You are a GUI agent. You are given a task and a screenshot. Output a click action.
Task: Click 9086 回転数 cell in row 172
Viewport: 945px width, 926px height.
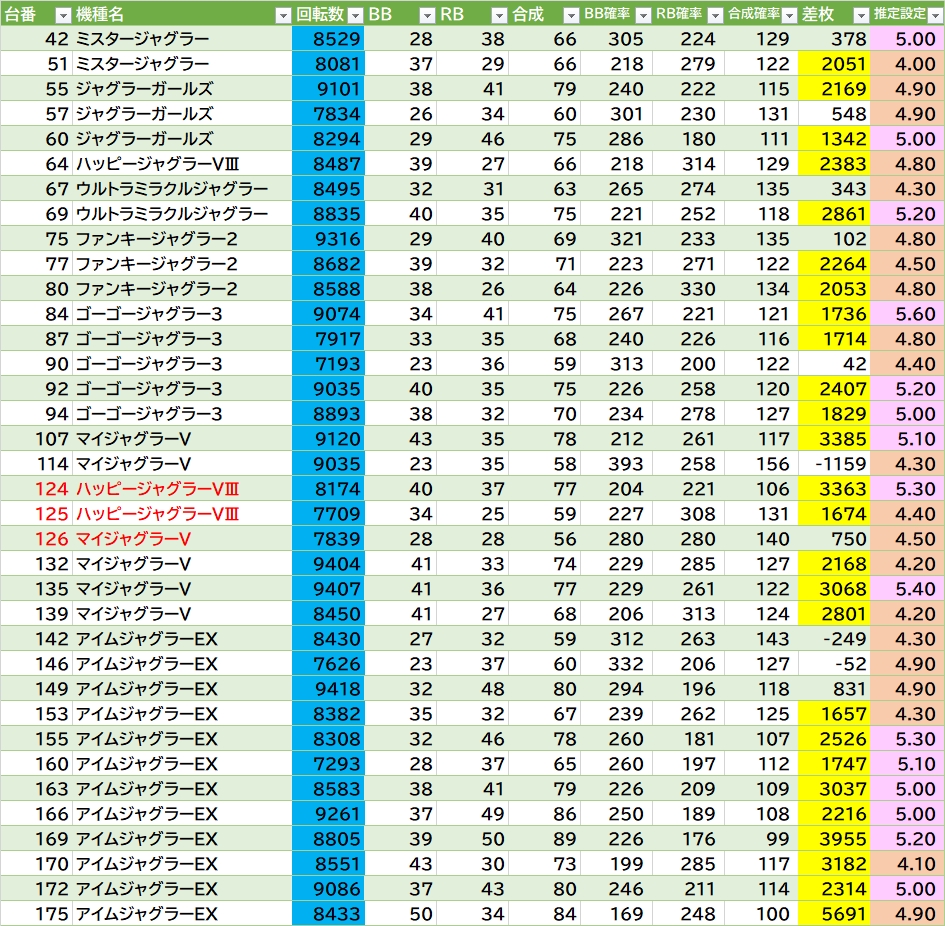328,889
